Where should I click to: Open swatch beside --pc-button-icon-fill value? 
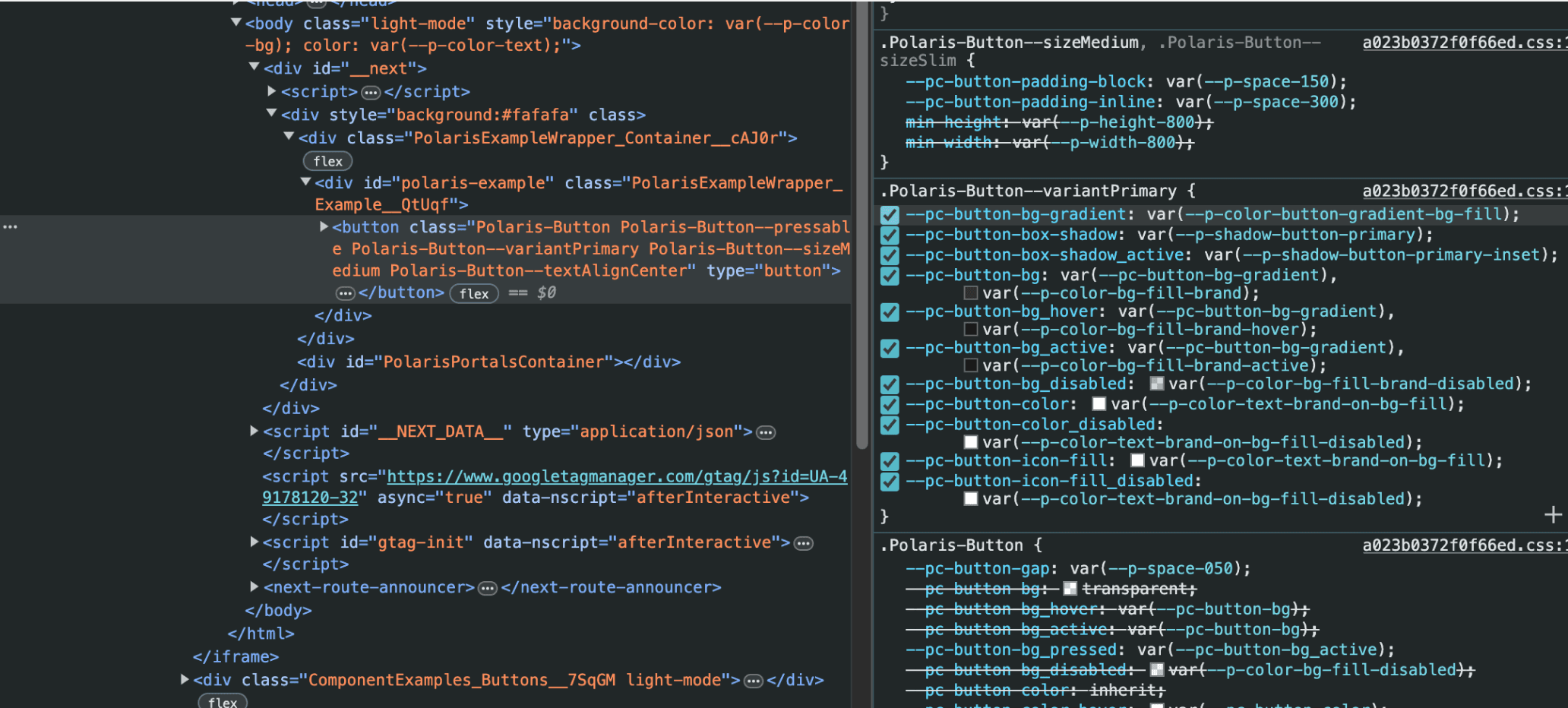click(1137, 460)
